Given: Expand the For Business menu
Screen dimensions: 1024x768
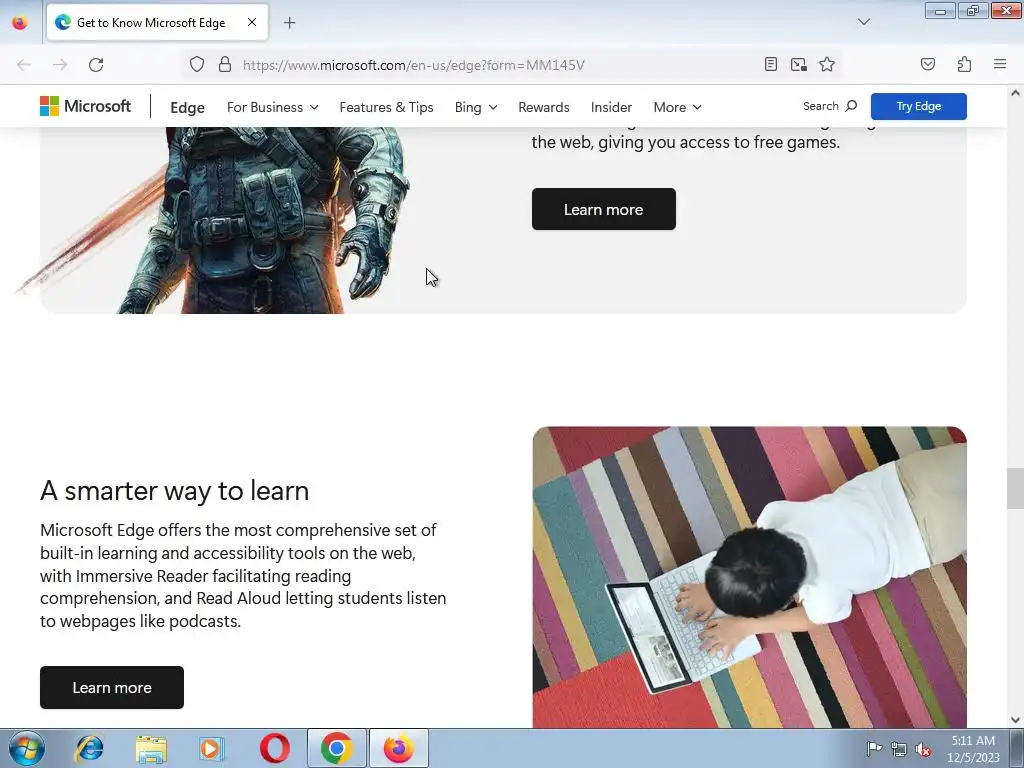Looking at the screenshot, I should [272, 107].
